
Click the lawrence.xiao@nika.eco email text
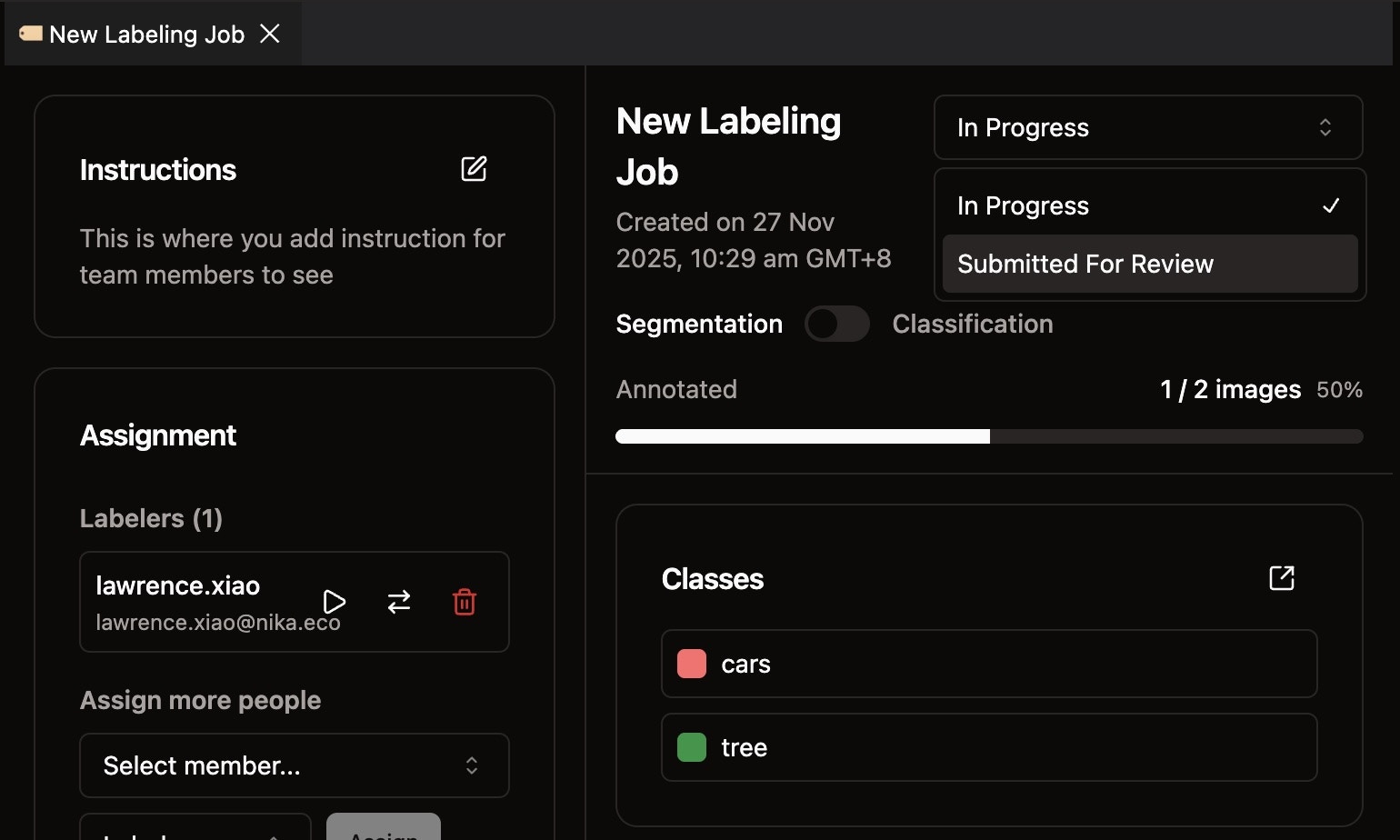coord(218,623)
